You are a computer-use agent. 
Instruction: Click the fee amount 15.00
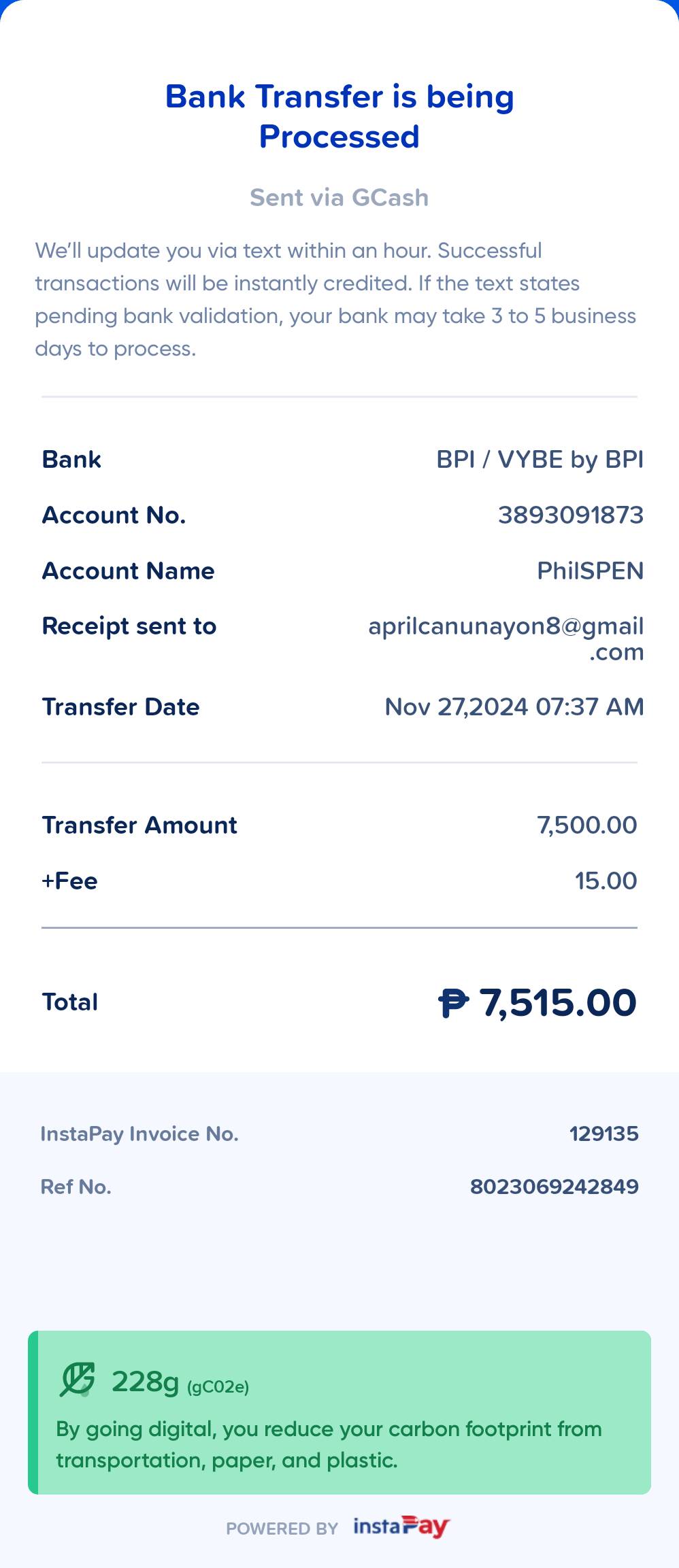tap(606, 881)
